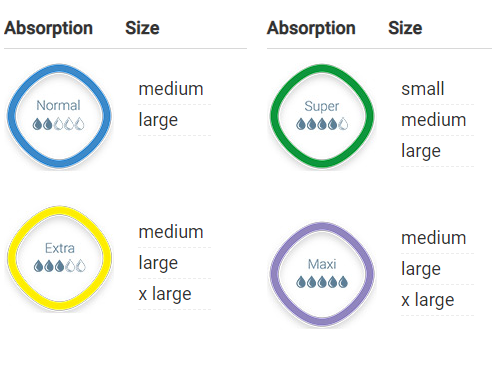Click the green Super absorption badge

point(322,116)
